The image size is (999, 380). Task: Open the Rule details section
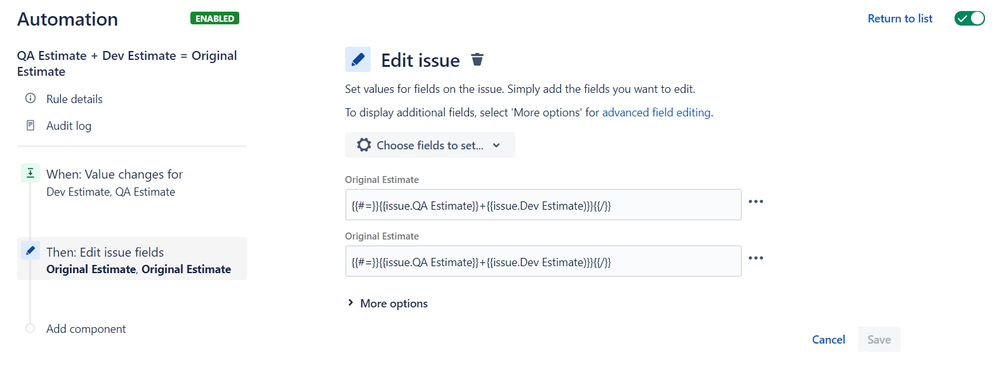point(74,99)
